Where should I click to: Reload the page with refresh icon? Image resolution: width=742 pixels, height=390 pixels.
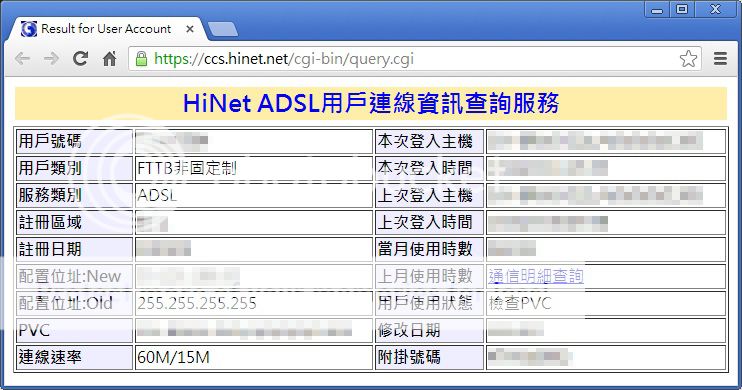tap(80, 59)
